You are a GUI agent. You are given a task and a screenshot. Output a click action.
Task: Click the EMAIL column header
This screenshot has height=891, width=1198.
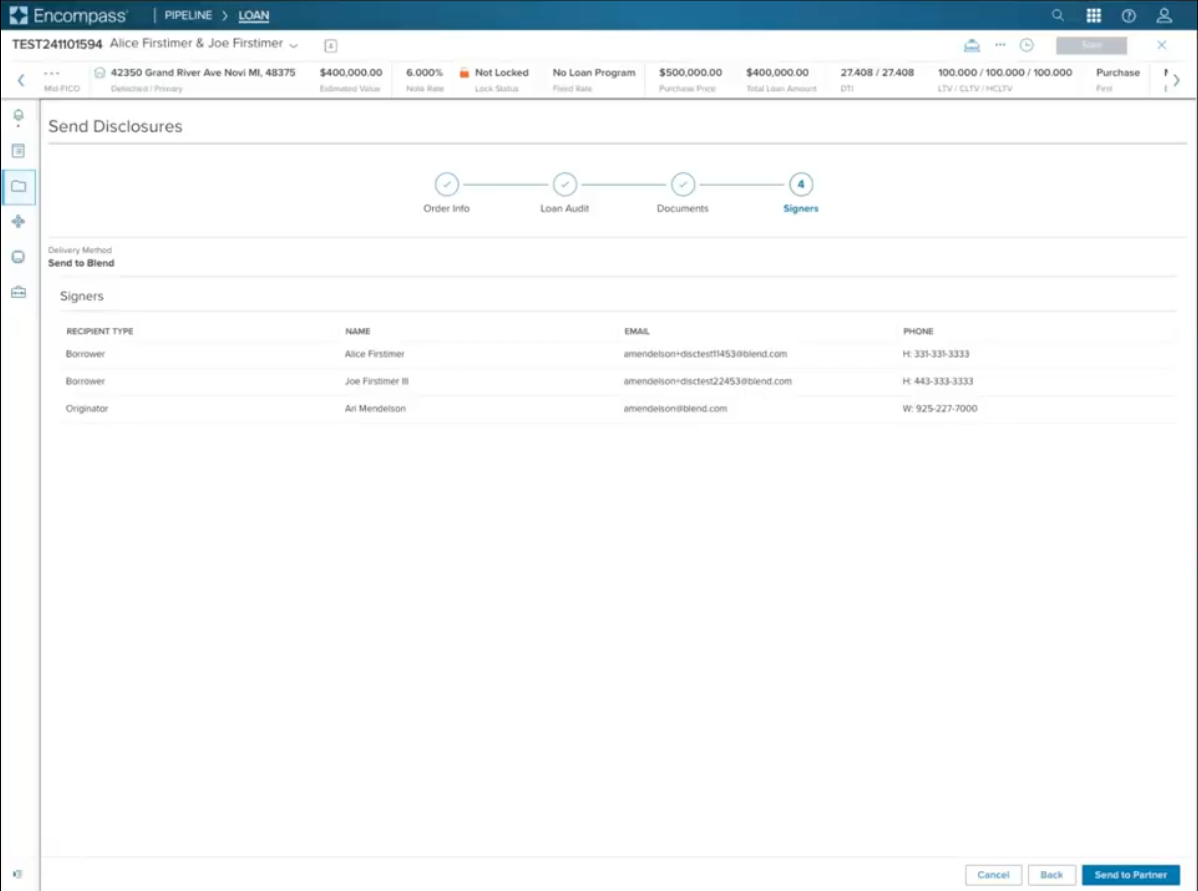(636, 332)
